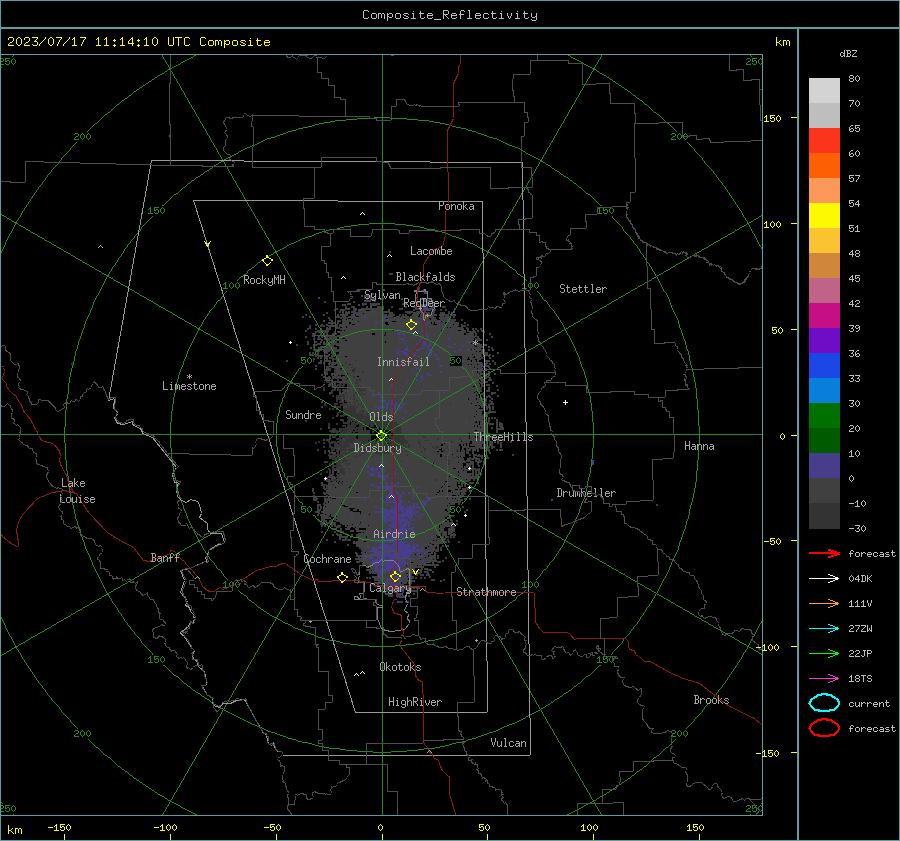Viewport: 900px width, 841px height.
Task: Select the blue 33-36 dBZ swatch
Action: point(824,365)
